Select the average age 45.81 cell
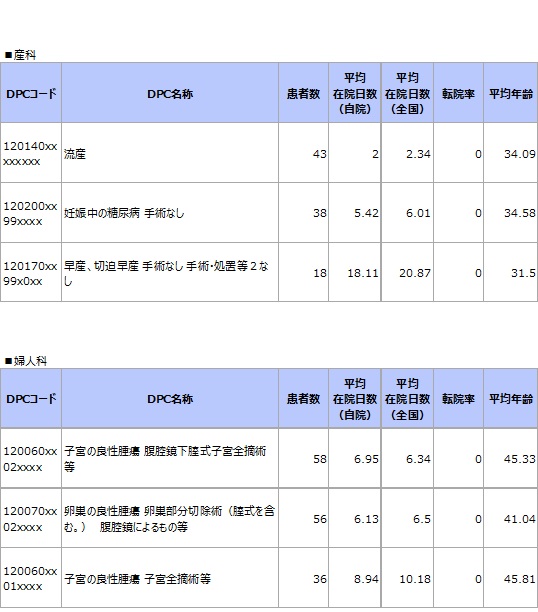The image size is (538, 612). click(x=511, y=578)
